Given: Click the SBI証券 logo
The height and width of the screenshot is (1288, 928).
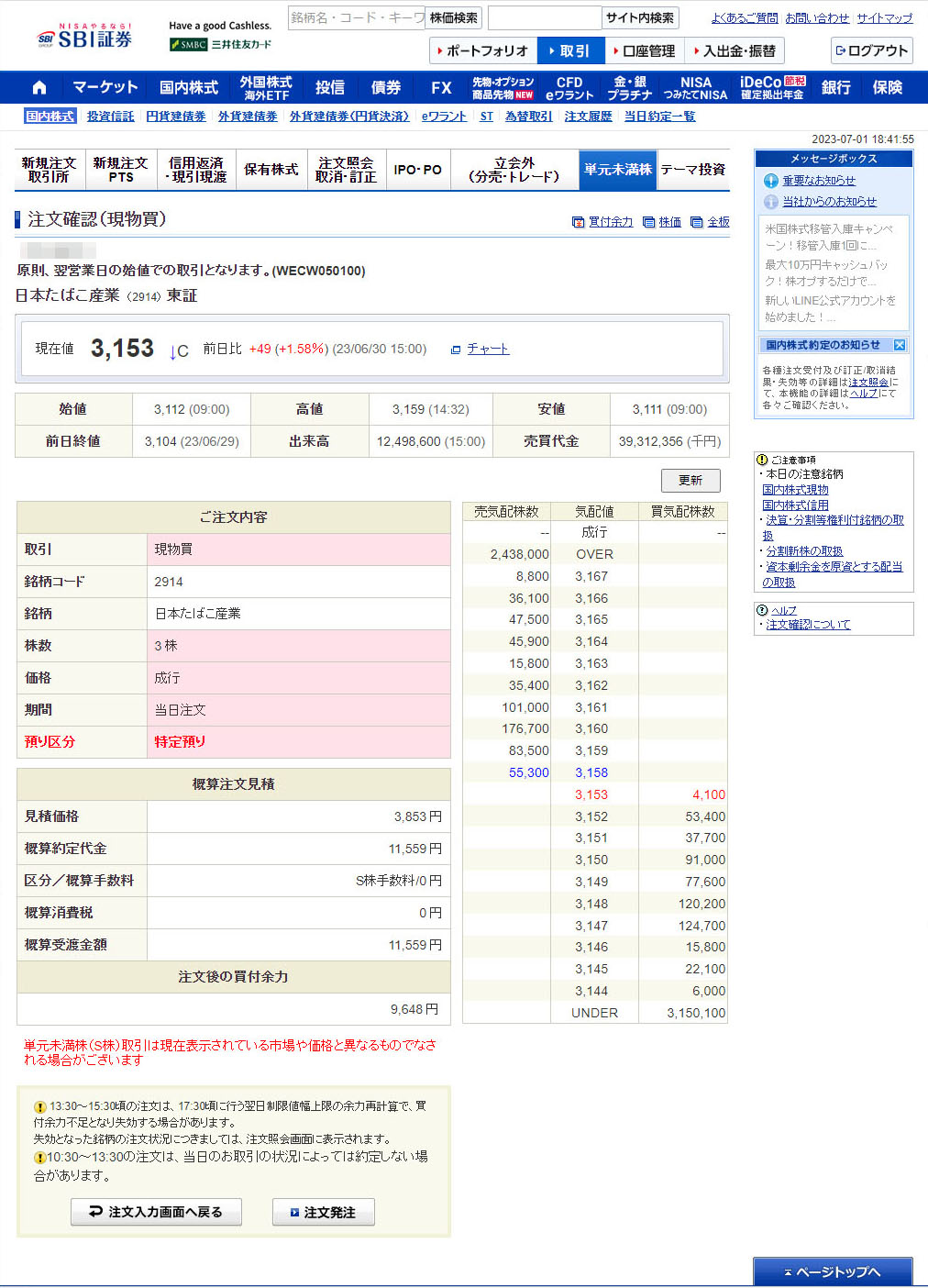Looking at the screenshot, I should coord(84,38).
